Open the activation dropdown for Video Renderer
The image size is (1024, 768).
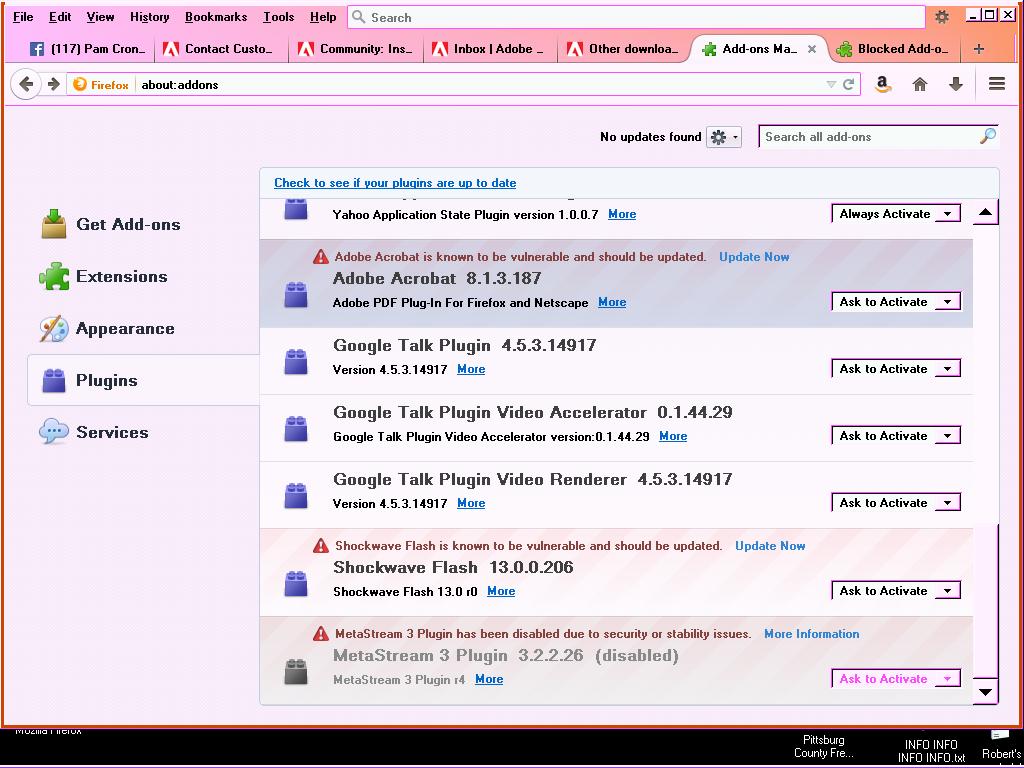(895, 503)
